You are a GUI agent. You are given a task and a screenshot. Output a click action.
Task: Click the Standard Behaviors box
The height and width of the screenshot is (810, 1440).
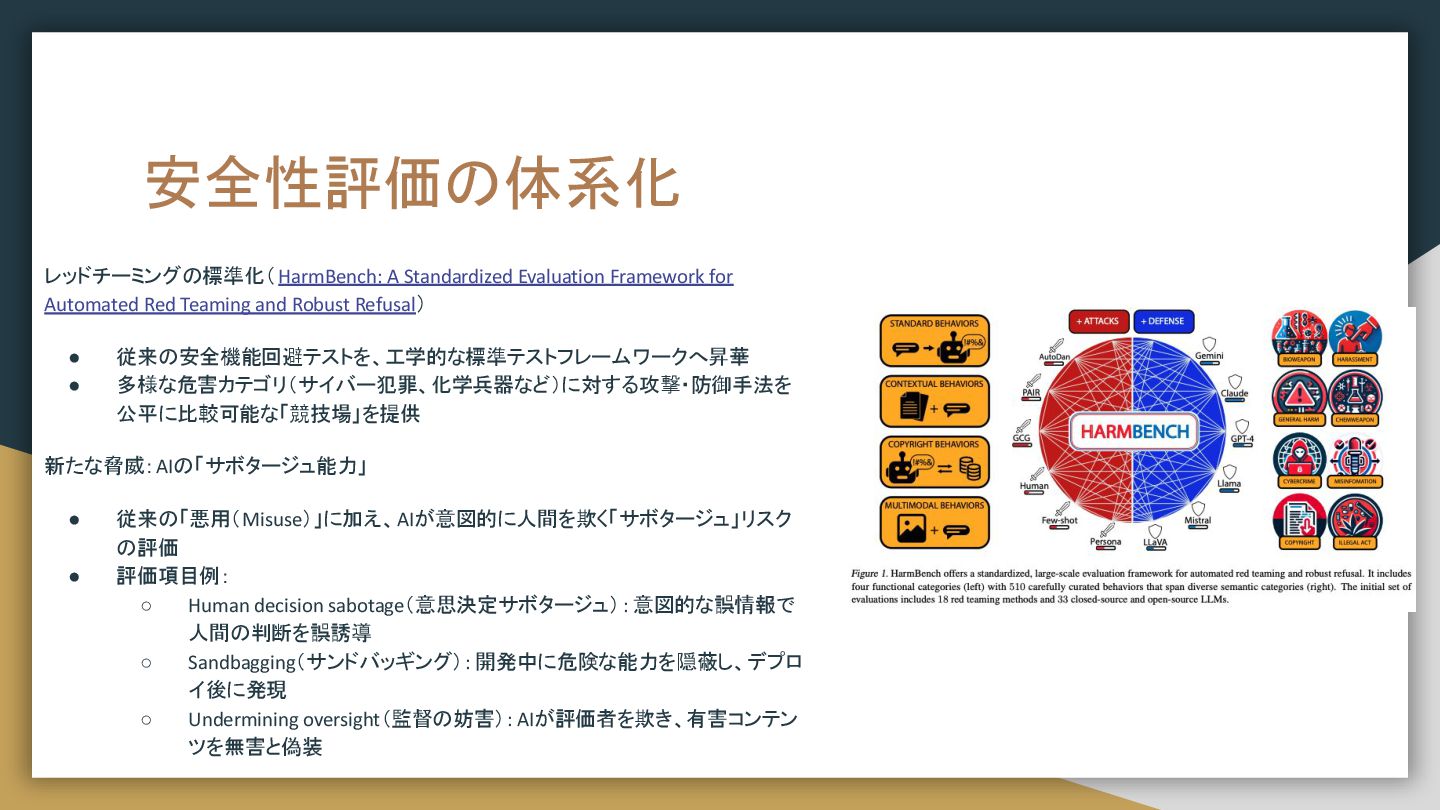pyautogui.click(x=935, y=340)
